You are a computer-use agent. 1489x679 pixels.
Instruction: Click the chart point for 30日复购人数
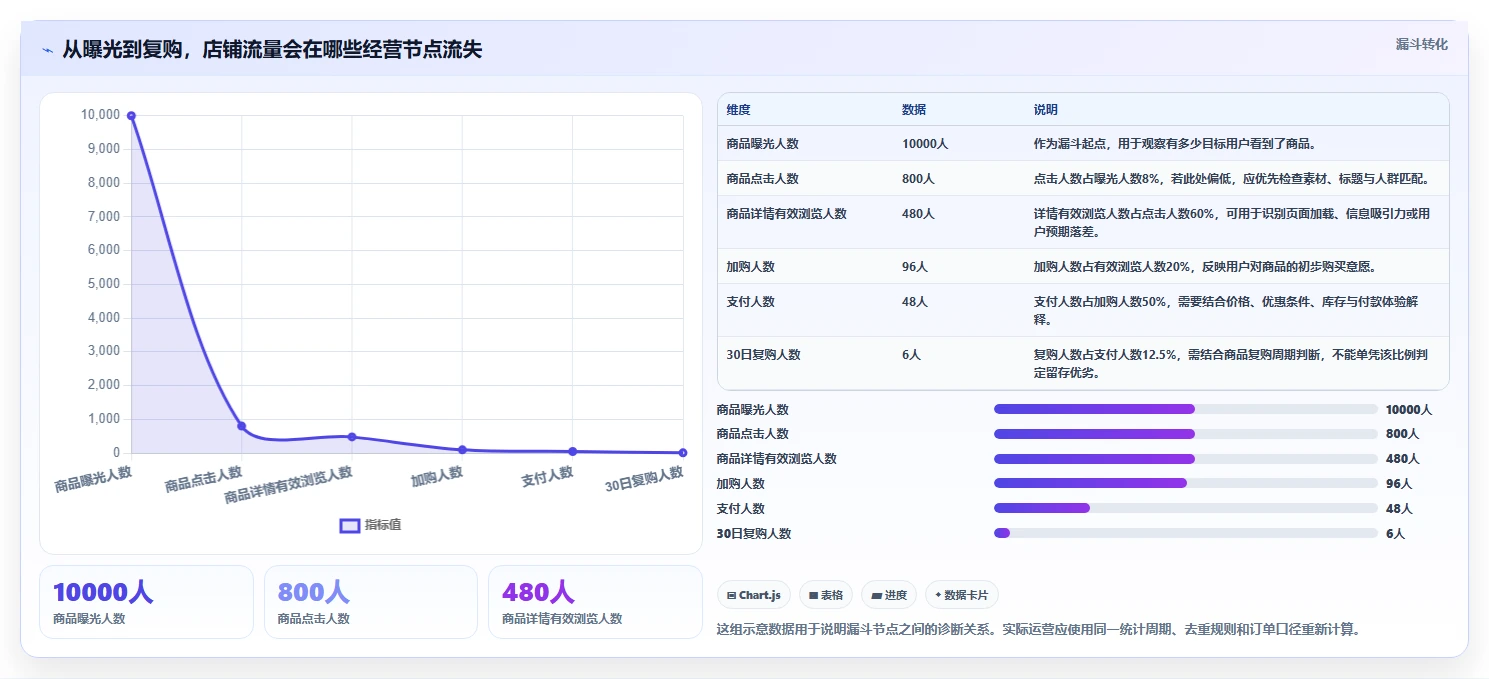683,453
